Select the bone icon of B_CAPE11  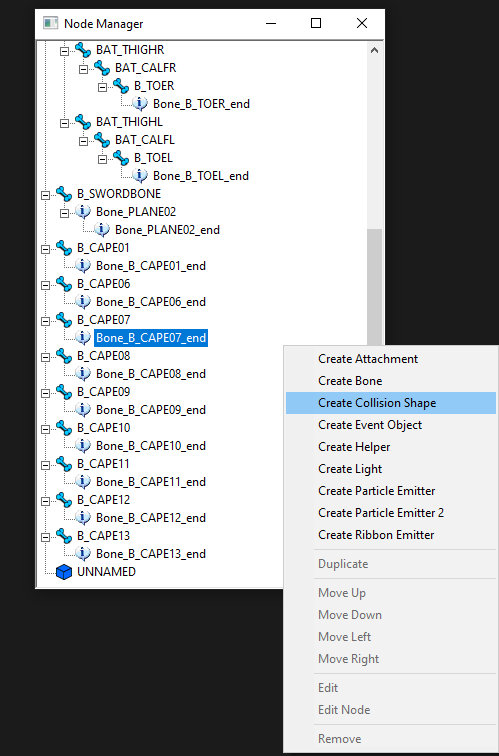pyautogui.click(x=64, y=464)
